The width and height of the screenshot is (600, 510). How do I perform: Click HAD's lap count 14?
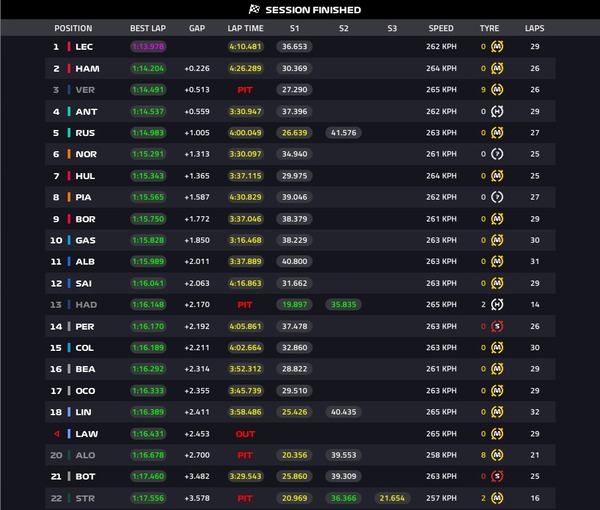pos(535,305)
